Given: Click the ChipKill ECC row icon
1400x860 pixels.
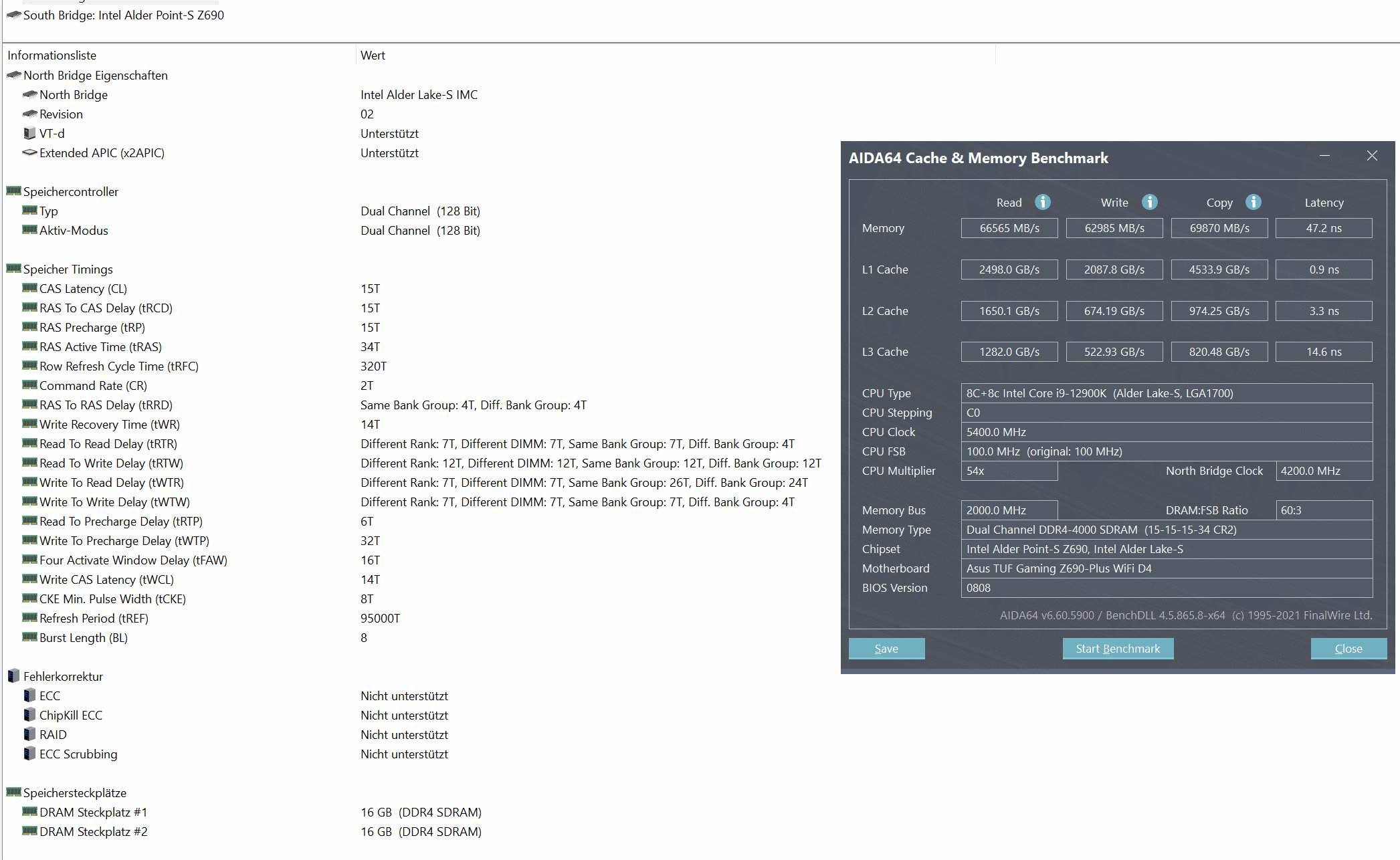Looking at the screenshot, I should (x=29, y=715).
